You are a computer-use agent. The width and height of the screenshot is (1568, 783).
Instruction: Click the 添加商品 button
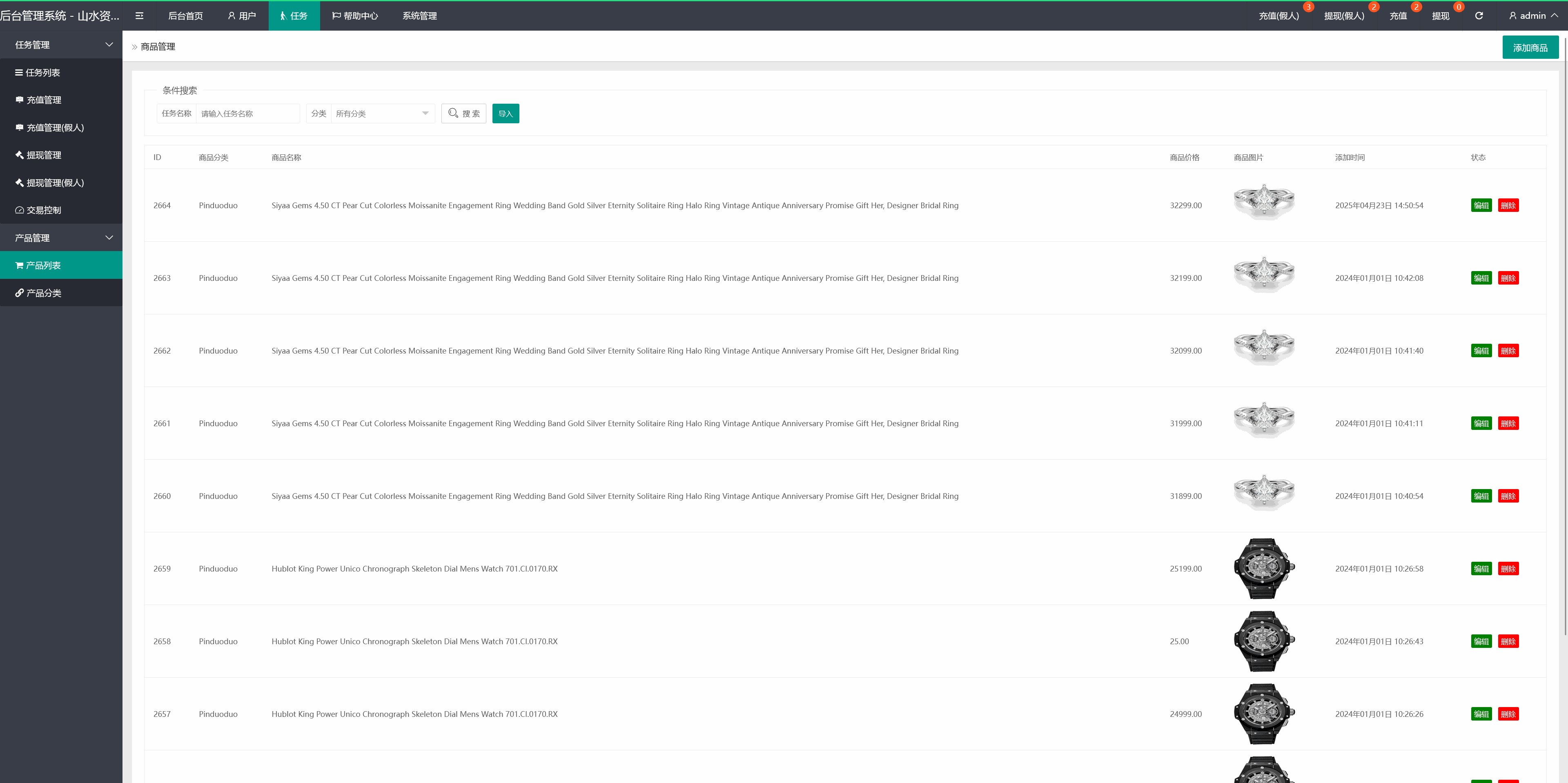[x=1530, y=47]
